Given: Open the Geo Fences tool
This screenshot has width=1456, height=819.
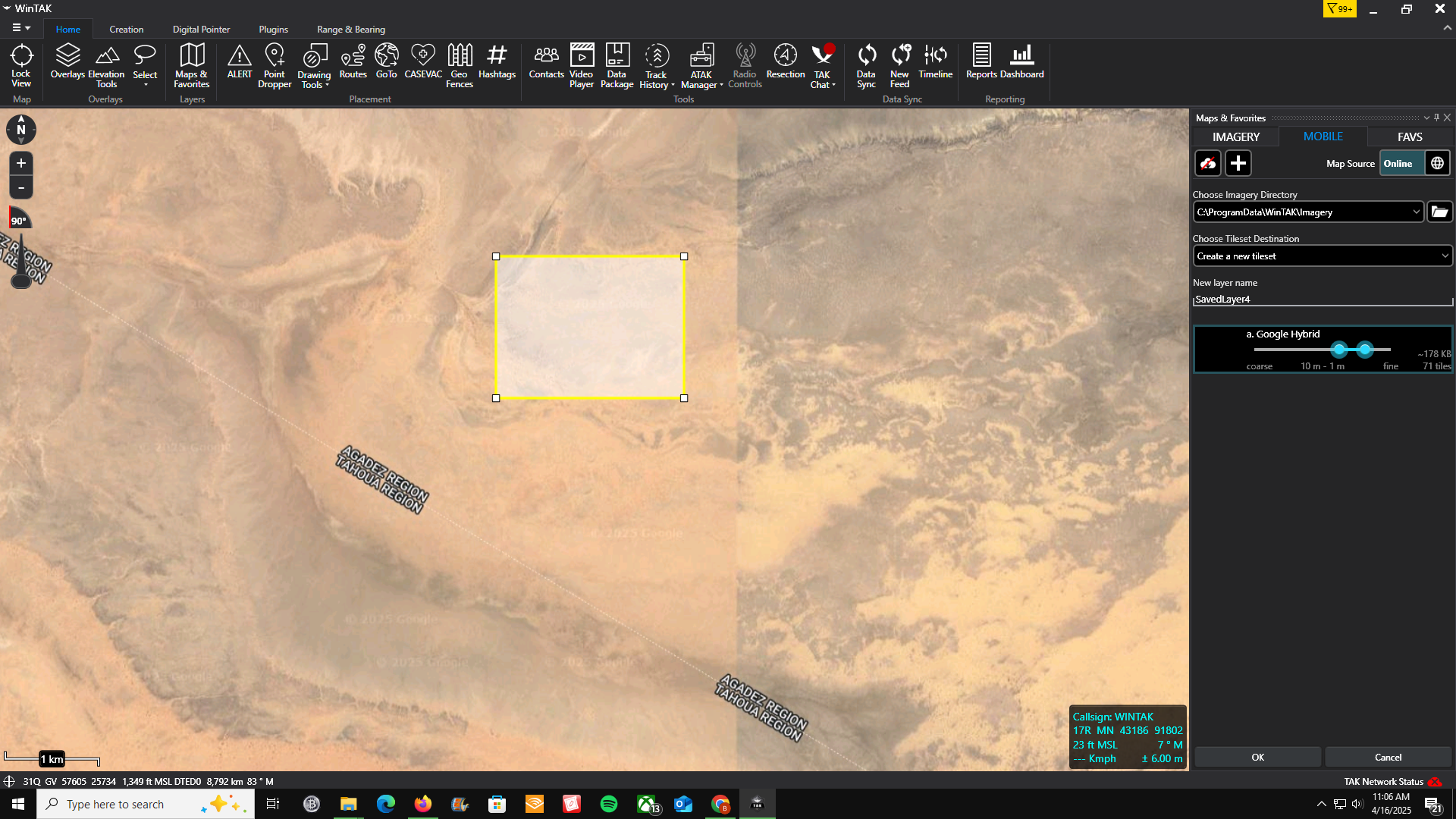Looking at the screenshot, I should (x=460, y=65).
